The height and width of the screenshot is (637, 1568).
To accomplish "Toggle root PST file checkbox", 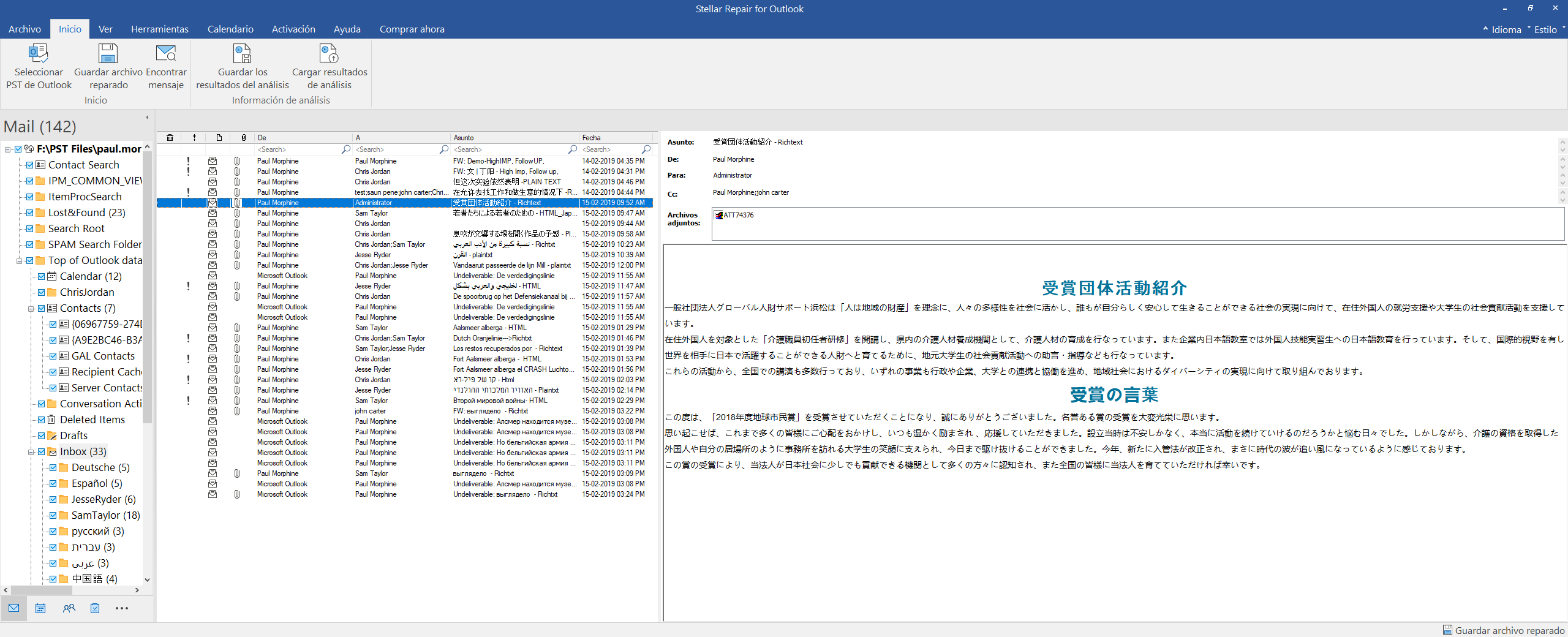I will [x=18, y=149].
